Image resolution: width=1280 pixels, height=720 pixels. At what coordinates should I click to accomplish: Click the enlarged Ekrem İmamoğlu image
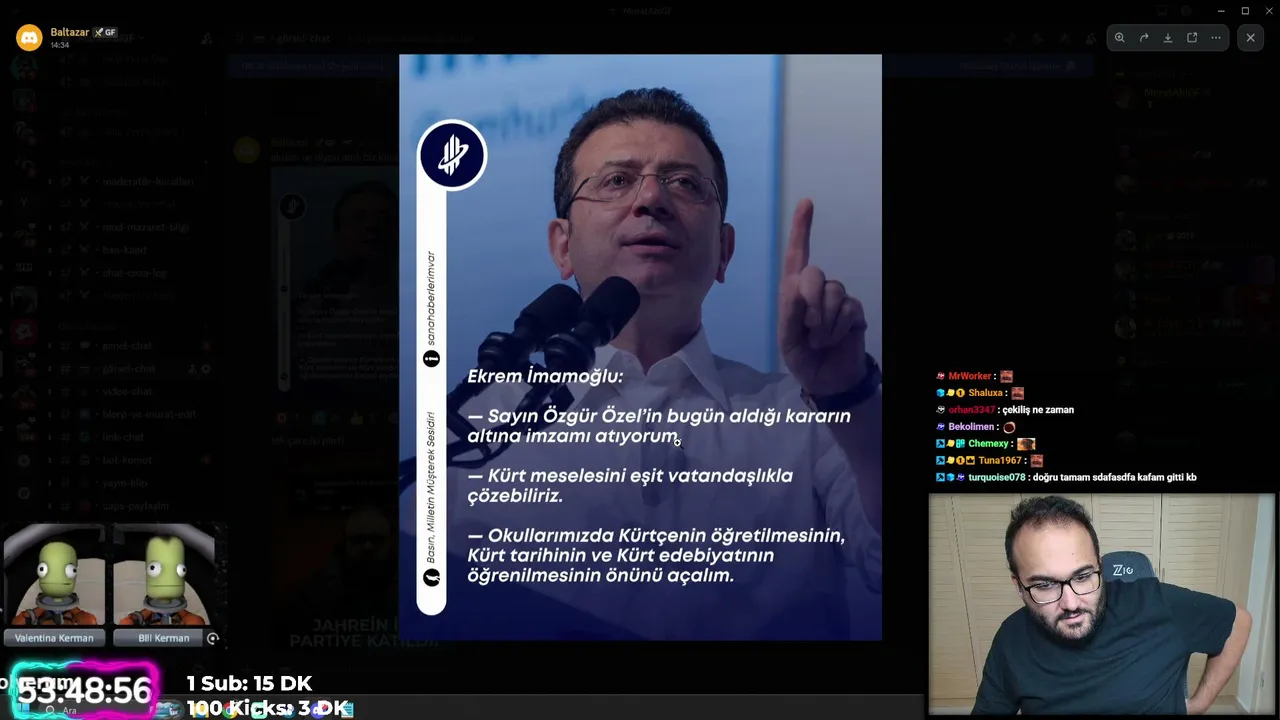pos(640,347)
